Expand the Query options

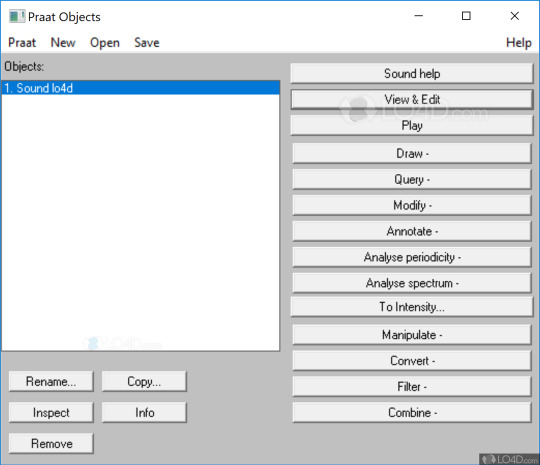pos(412,179)
